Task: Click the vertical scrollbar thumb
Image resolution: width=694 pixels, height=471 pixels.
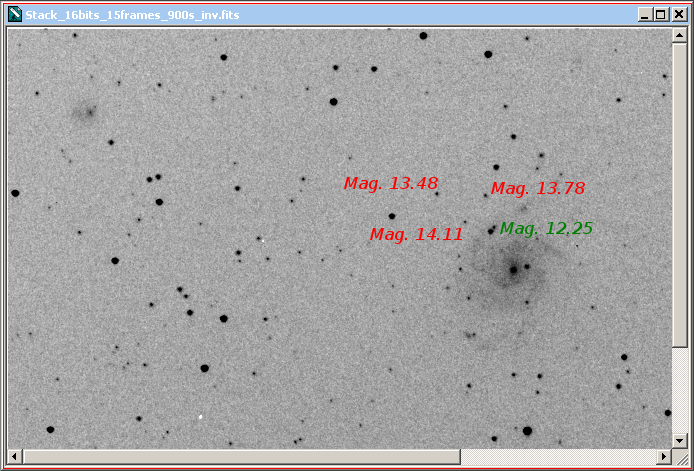Action: click(679, 195)
